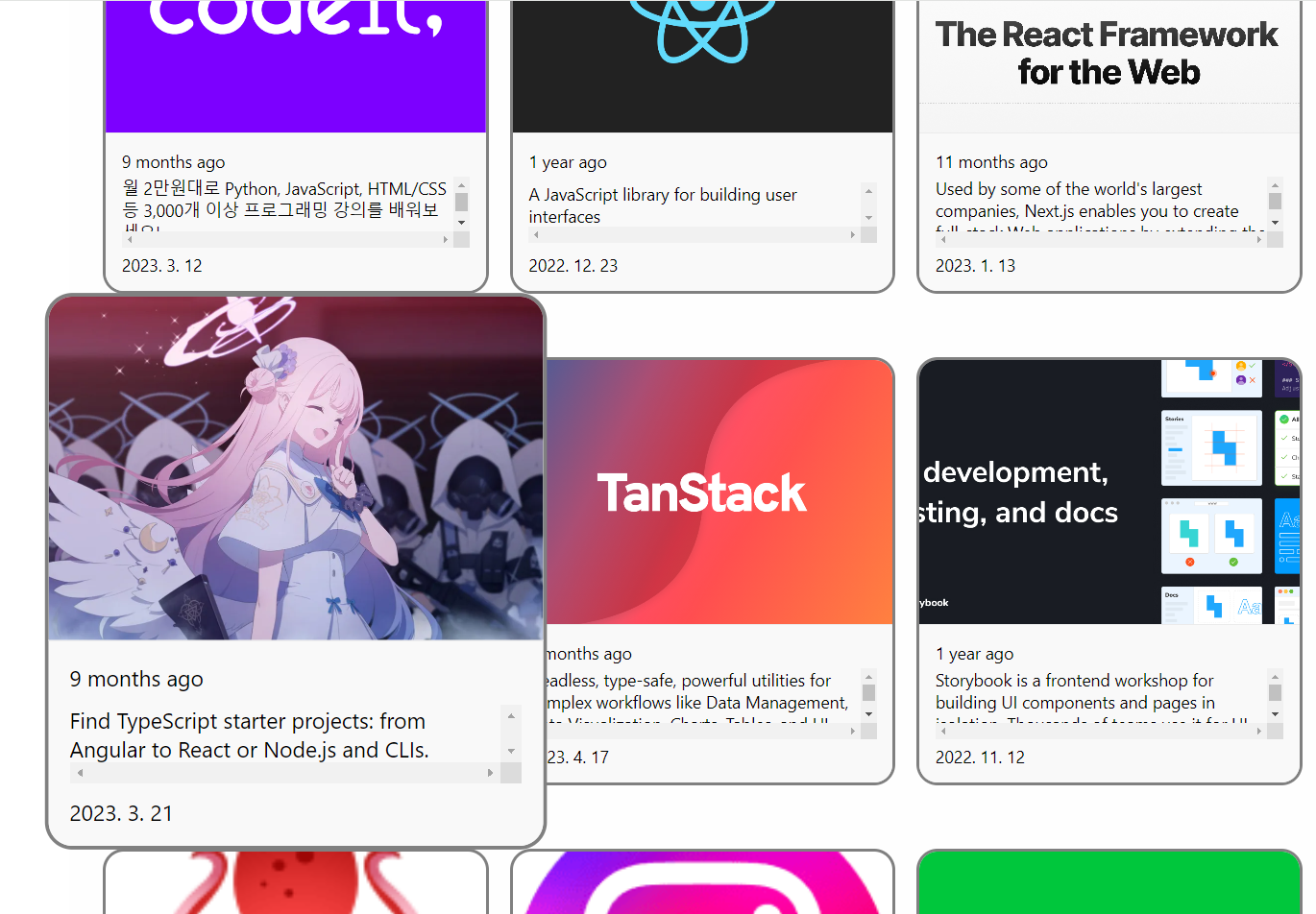The image size is (1316, 914).
Task: Click the Codeit description vertical scrollbar thumb
Action: (x=461, y=202)
